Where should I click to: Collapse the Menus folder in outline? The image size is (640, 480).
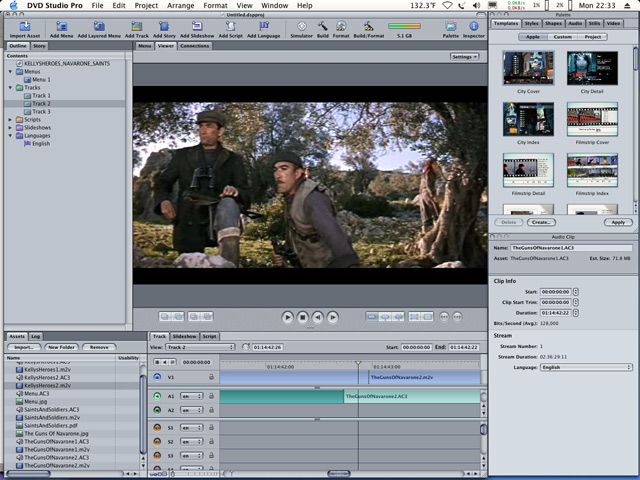[x=10, y=71]
